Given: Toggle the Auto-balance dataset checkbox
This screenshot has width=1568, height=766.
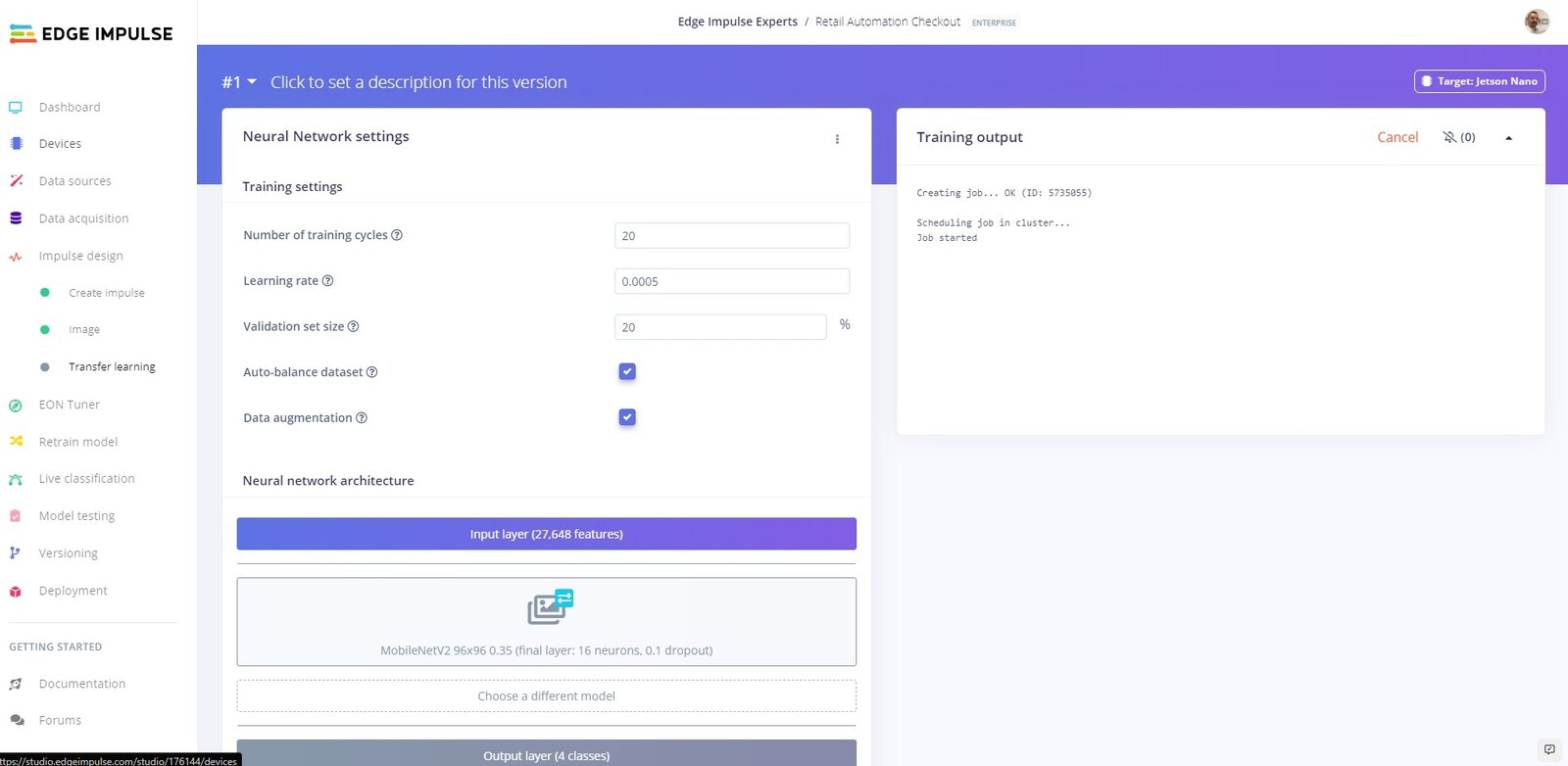Looking at the screenshot, I should click(627, 371).
